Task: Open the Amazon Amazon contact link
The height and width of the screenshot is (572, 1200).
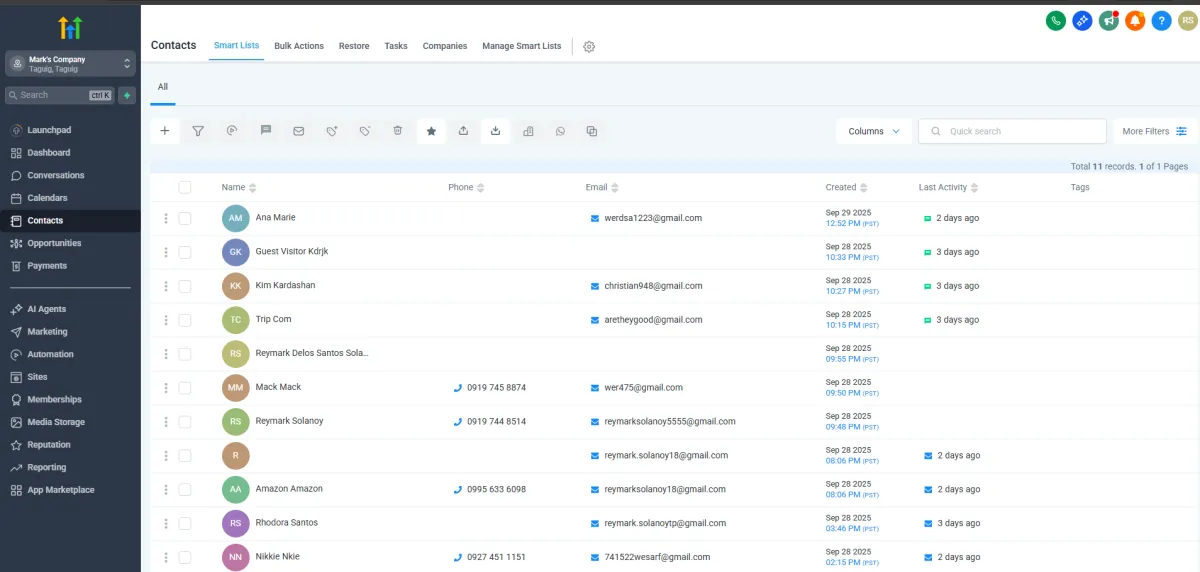Action: (289, 489)
